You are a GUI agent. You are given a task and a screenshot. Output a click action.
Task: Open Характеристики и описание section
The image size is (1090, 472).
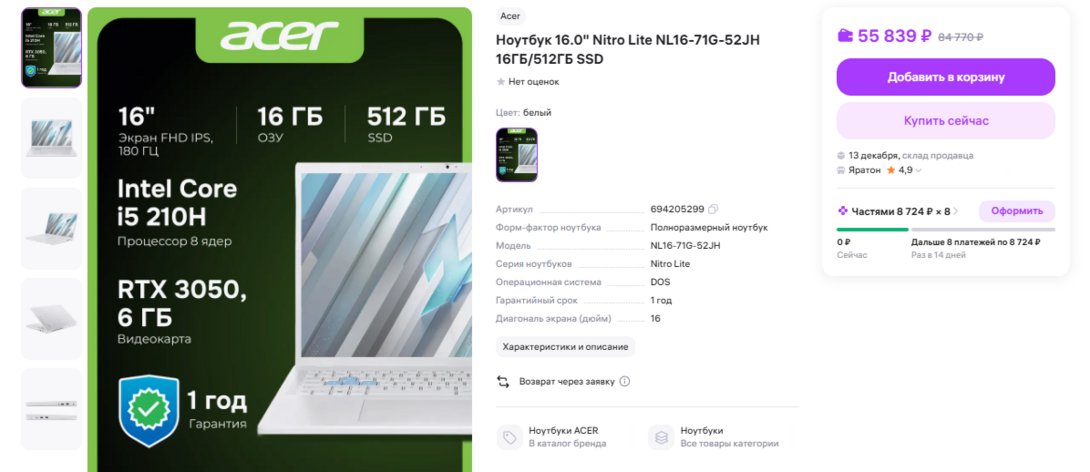(x=565, y=346)
